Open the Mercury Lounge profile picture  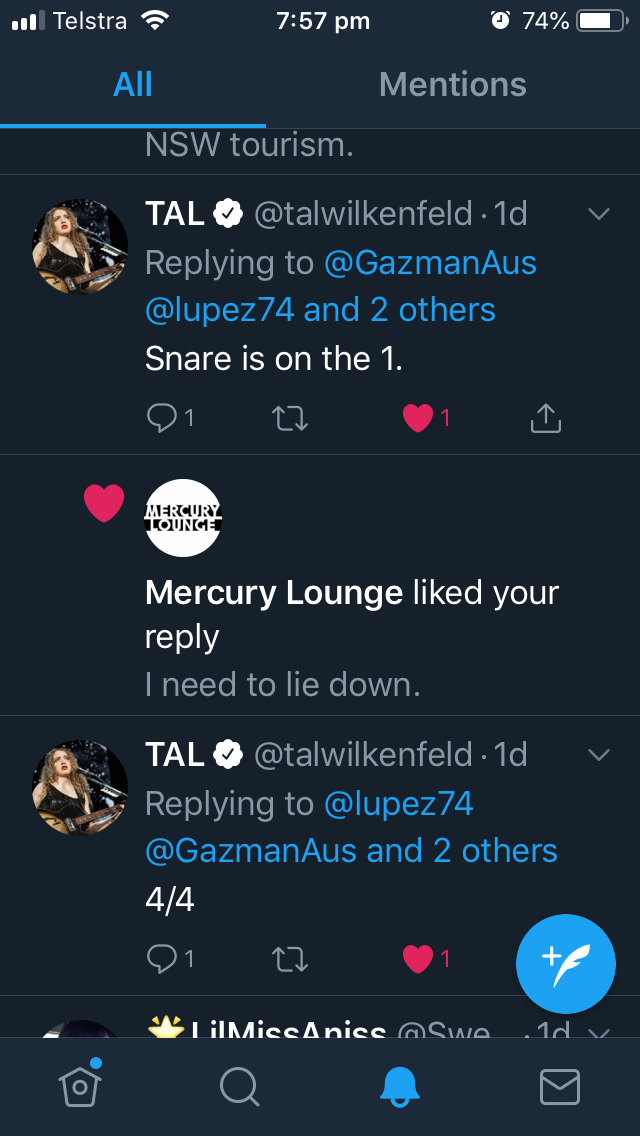click(183, 517)
